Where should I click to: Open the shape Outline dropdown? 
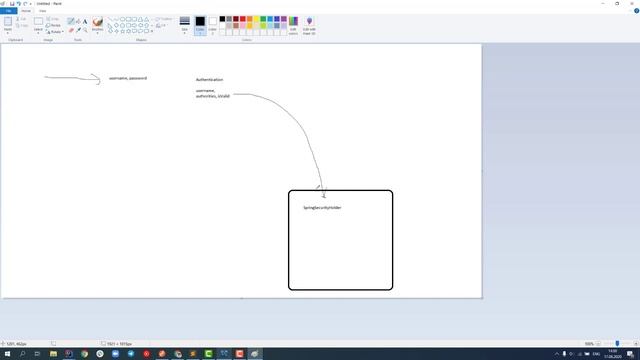click(164, 19)
